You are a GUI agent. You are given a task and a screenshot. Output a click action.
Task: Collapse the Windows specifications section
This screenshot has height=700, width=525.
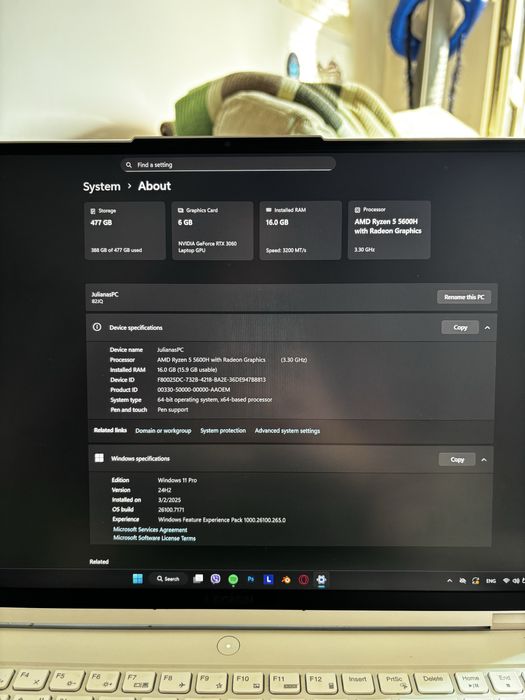(x=484, y=460)
